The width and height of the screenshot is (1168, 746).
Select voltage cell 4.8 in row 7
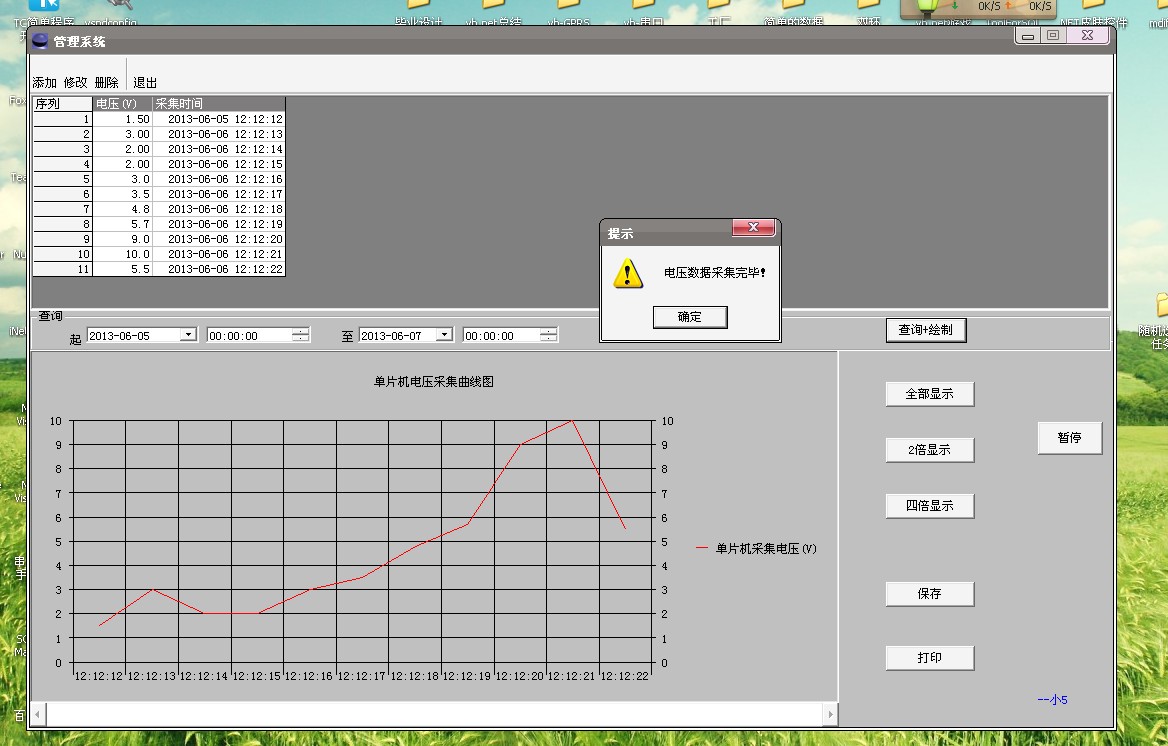[123, 209]
